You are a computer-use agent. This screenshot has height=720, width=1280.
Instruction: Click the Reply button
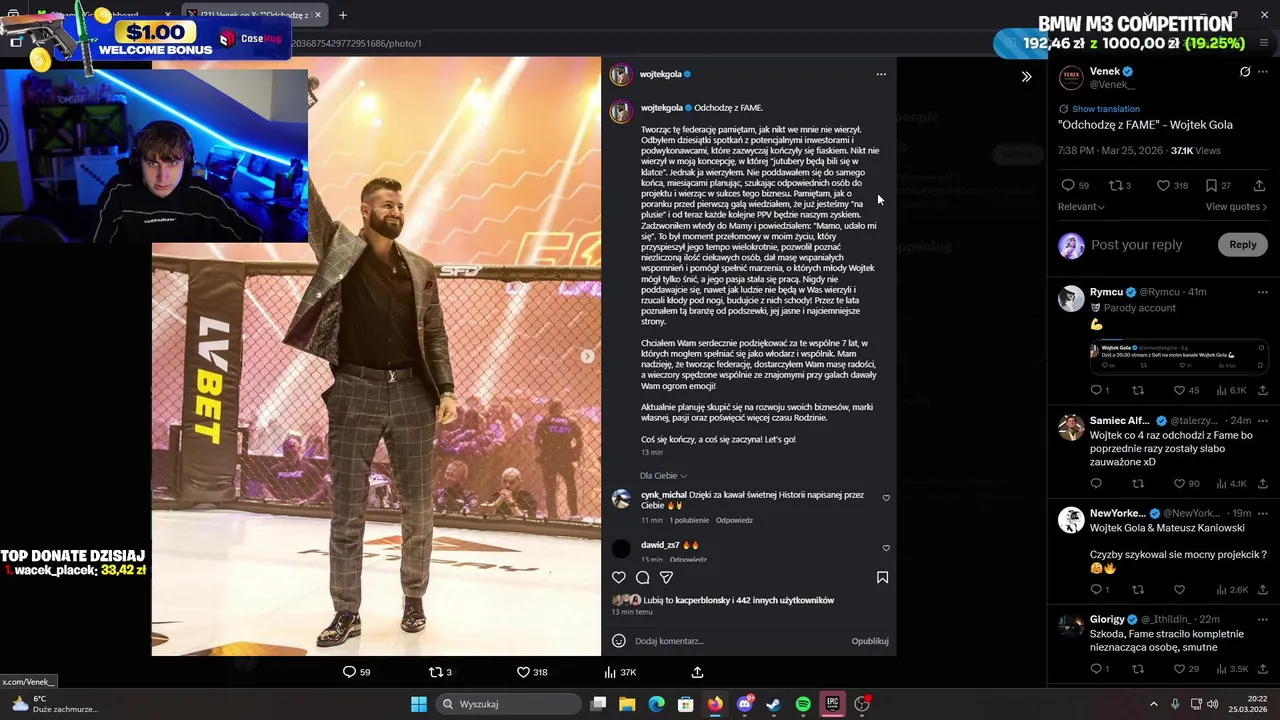1243,244
